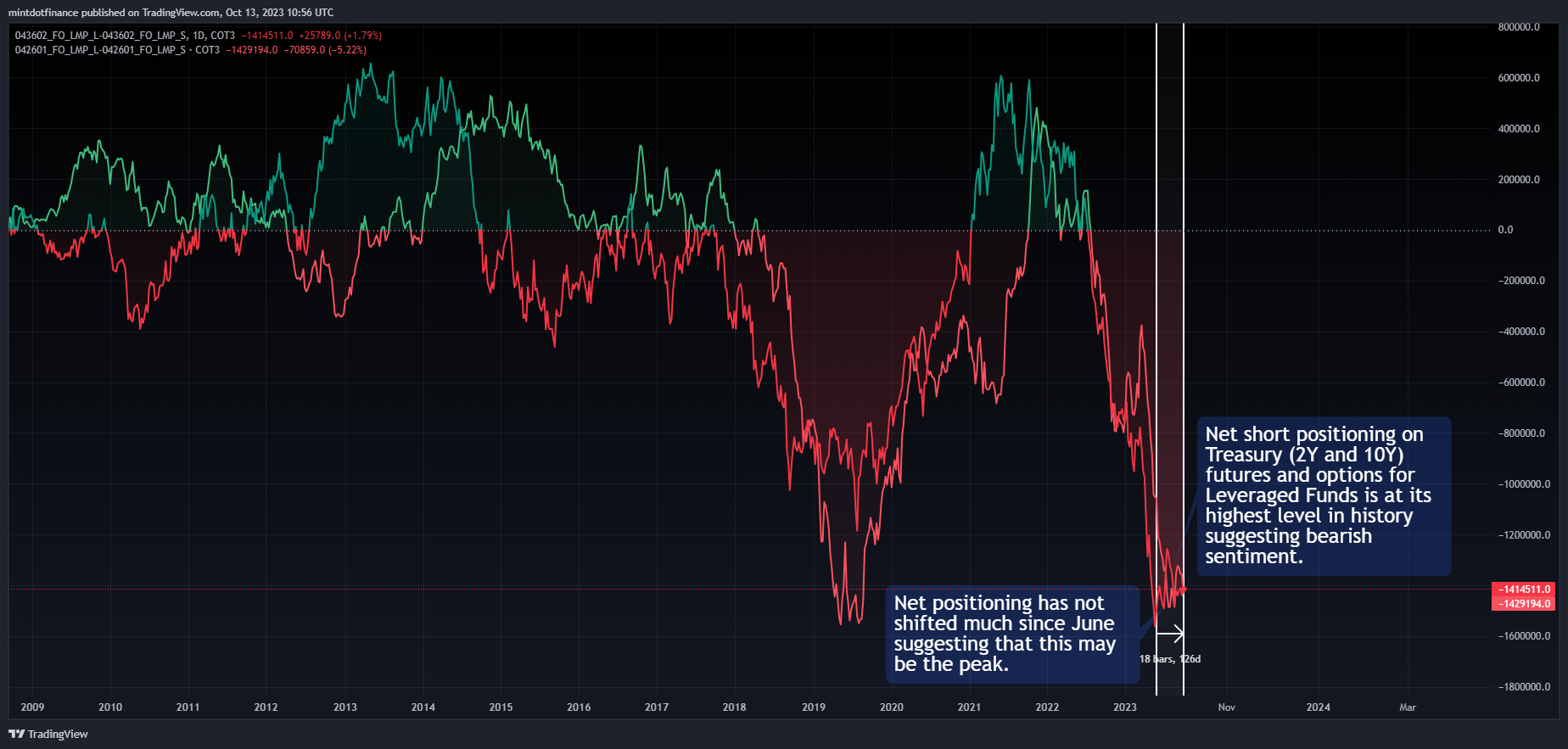Click the Nov label on time axis
Screen dimensions: 1568x749
tap(1227, 707)
